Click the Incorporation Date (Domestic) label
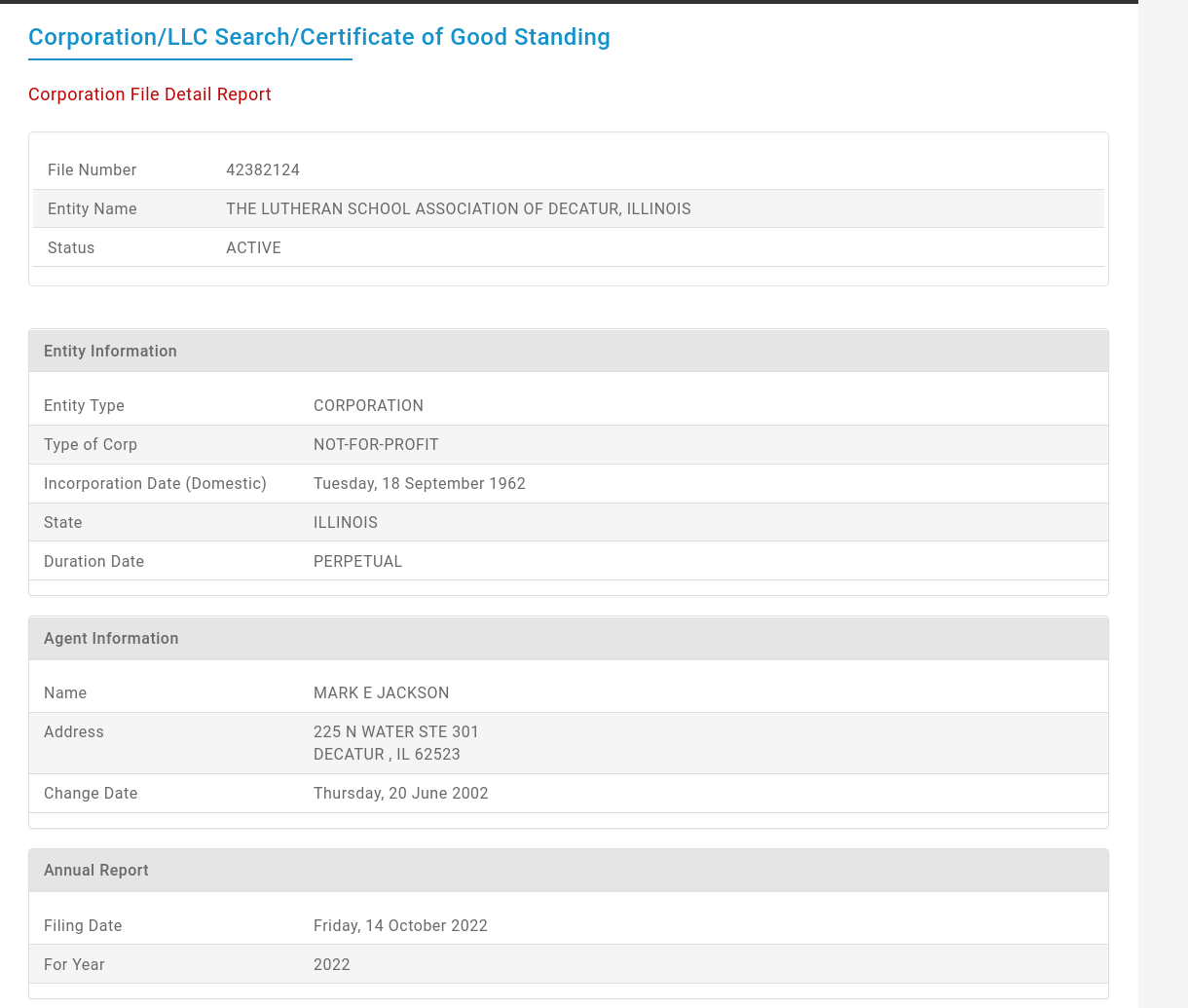Image resolution: width=1188 pixels, height=1008 pixels. click(155, 483)
